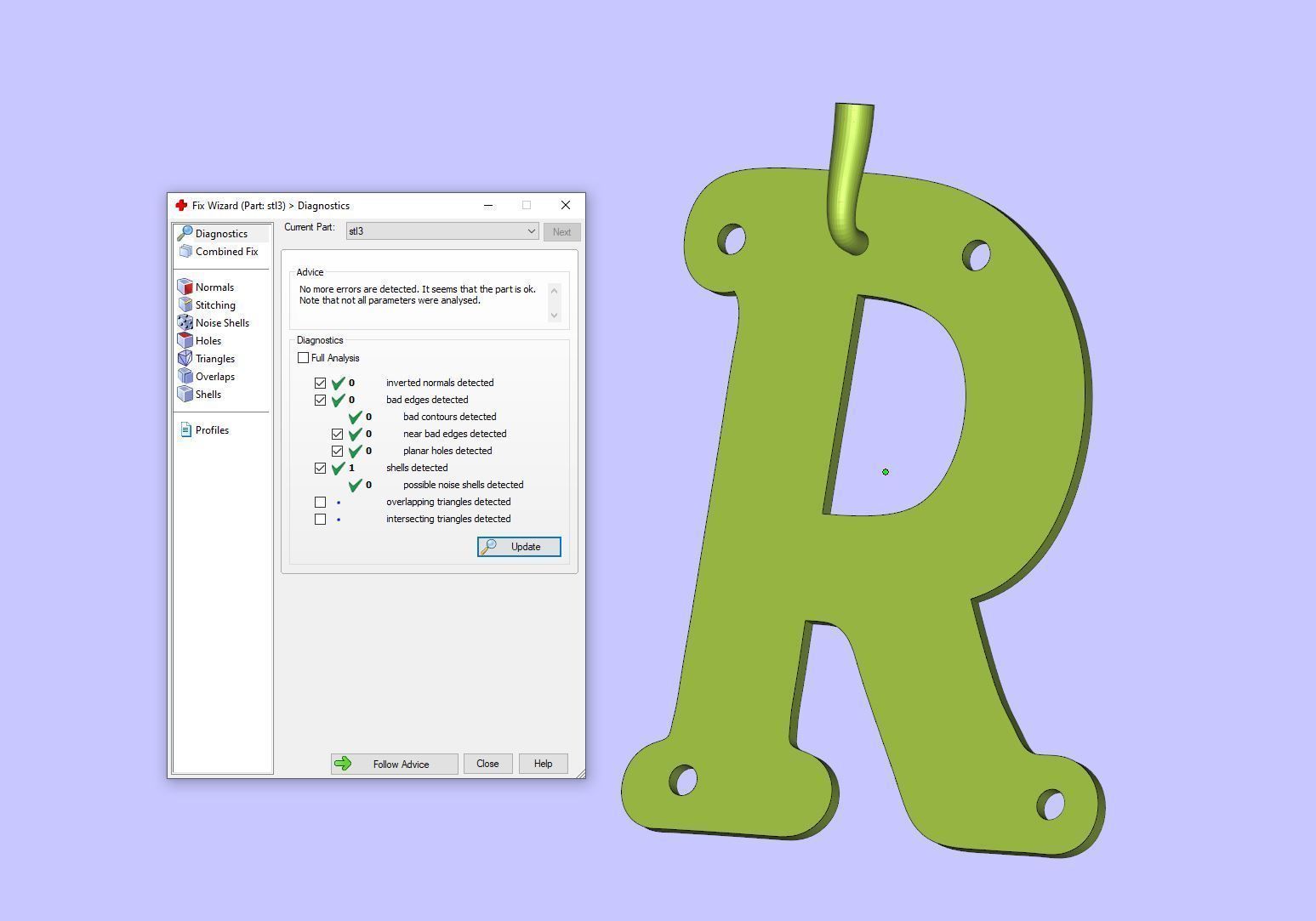Click the dialog resize grip corner
This screenshot has height=921, width=1316.
click(x=580, y=773)
